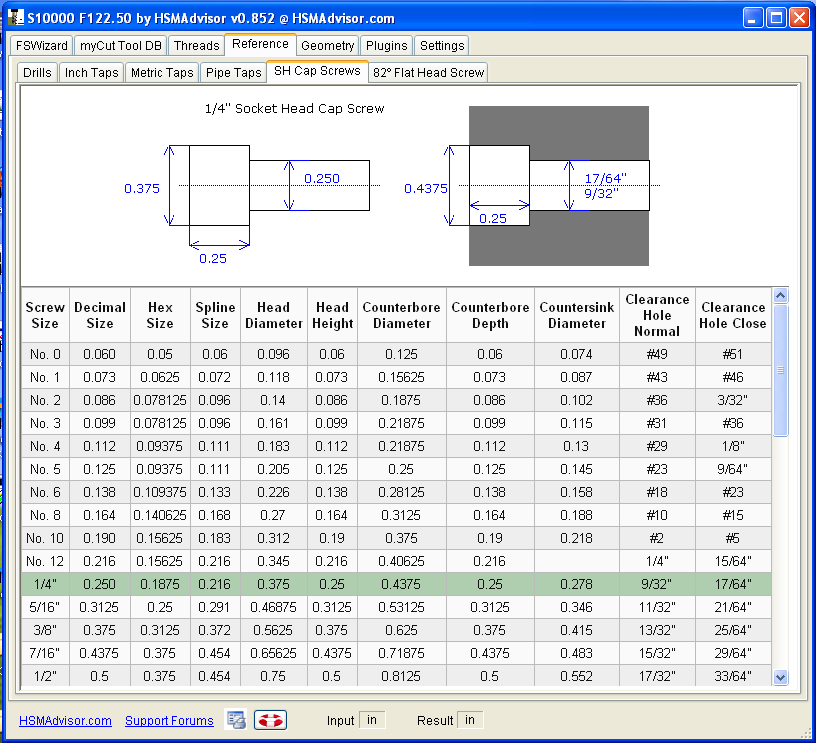
Task: Open the Metric Taps sub-tab
Action: [x=162, y=72]
